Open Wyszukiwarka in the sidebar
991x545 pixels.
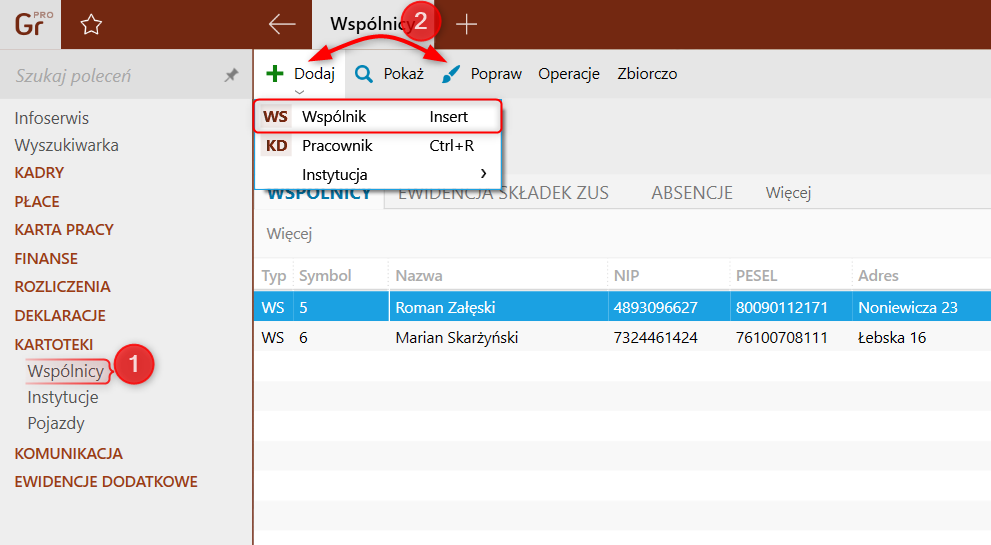tap(66, 145)
